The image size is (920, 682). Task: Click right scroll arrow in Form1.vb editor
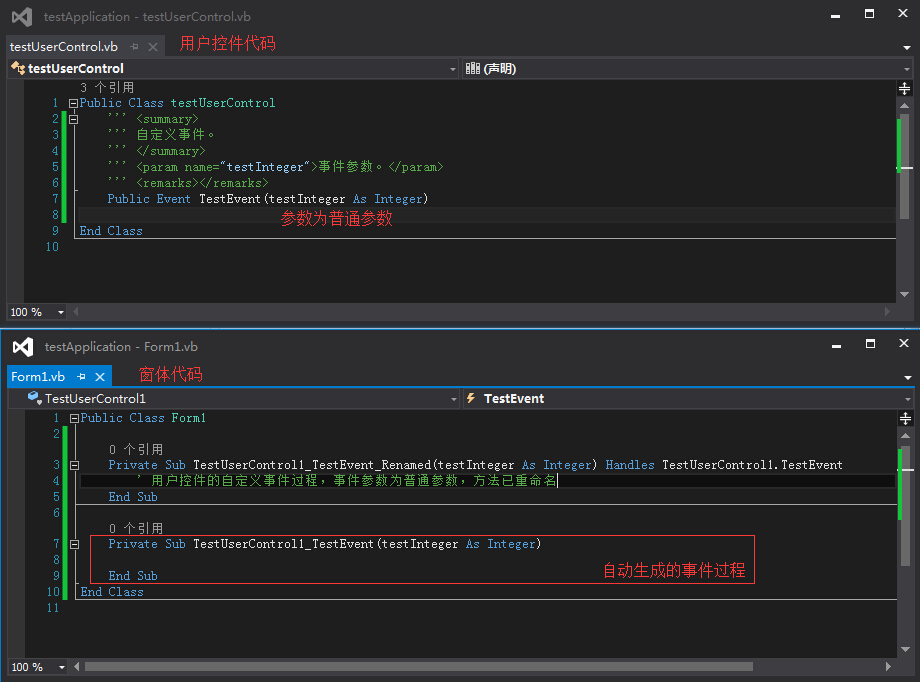[x=888, y=667]
